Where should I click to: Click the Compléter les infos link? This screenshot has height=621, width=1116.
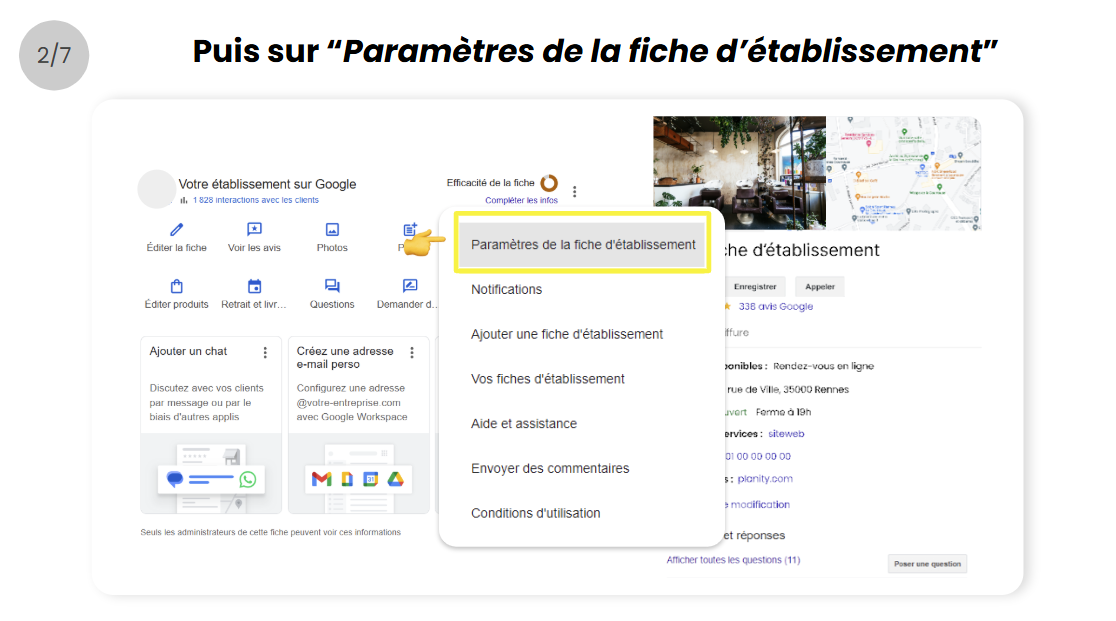pos(521,200)
